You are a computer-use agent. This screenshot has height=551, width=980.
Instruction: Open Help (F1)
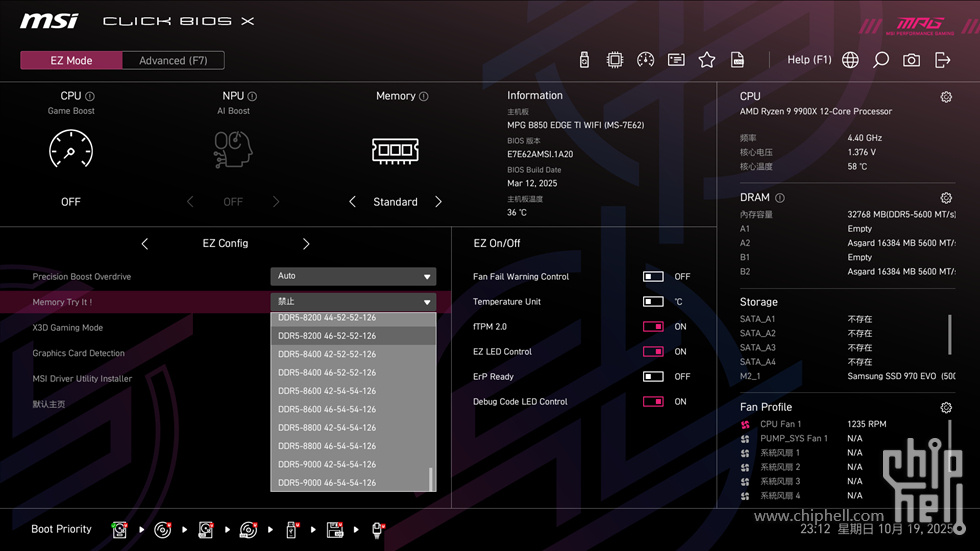click(809, 60)
